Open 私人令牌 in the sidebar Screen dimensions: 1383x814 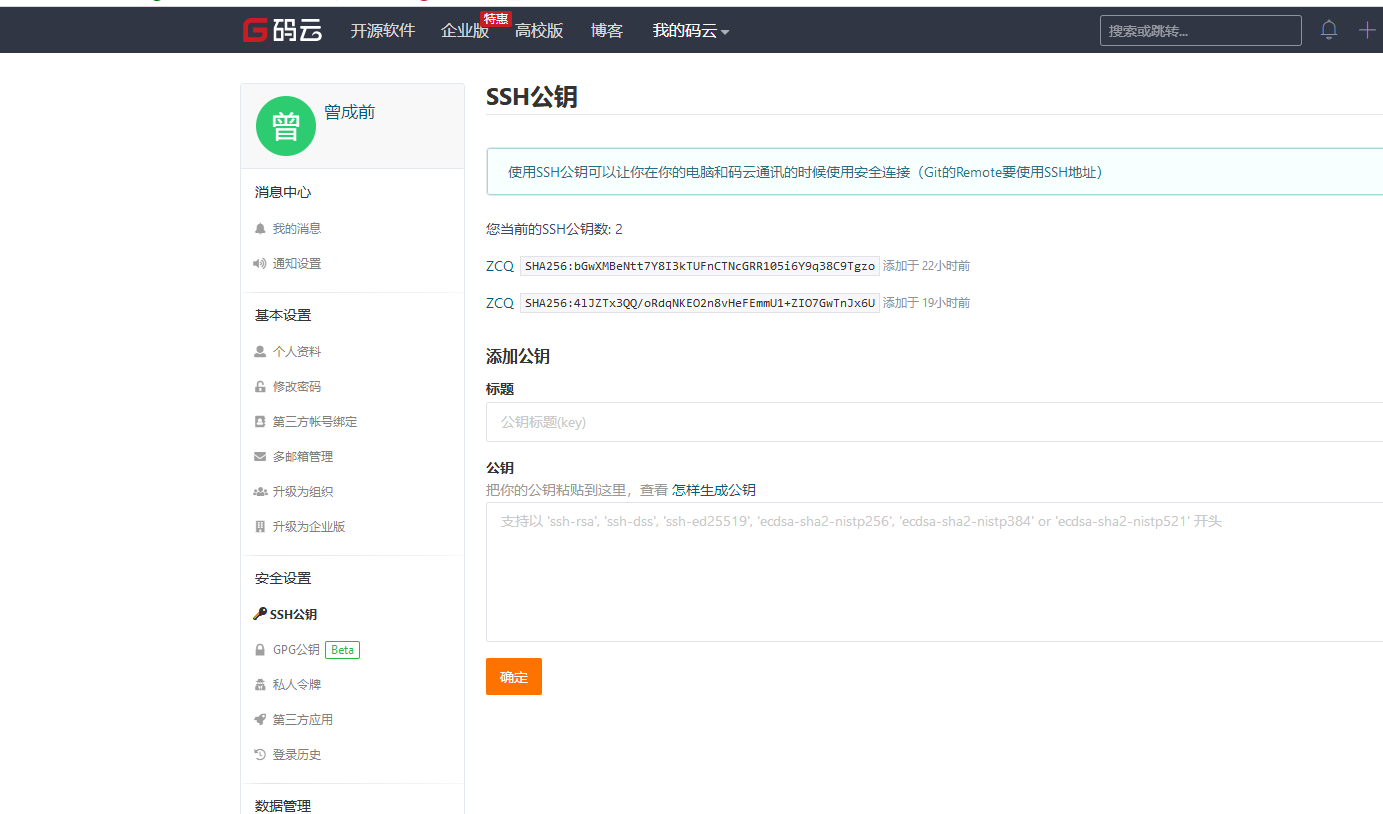pos(297,685)
